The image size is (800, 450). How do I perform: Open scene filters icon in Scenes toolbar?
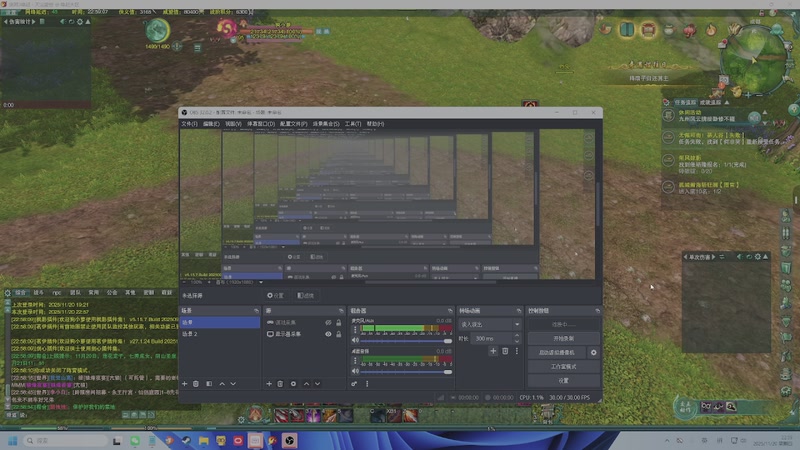[209, 384]
